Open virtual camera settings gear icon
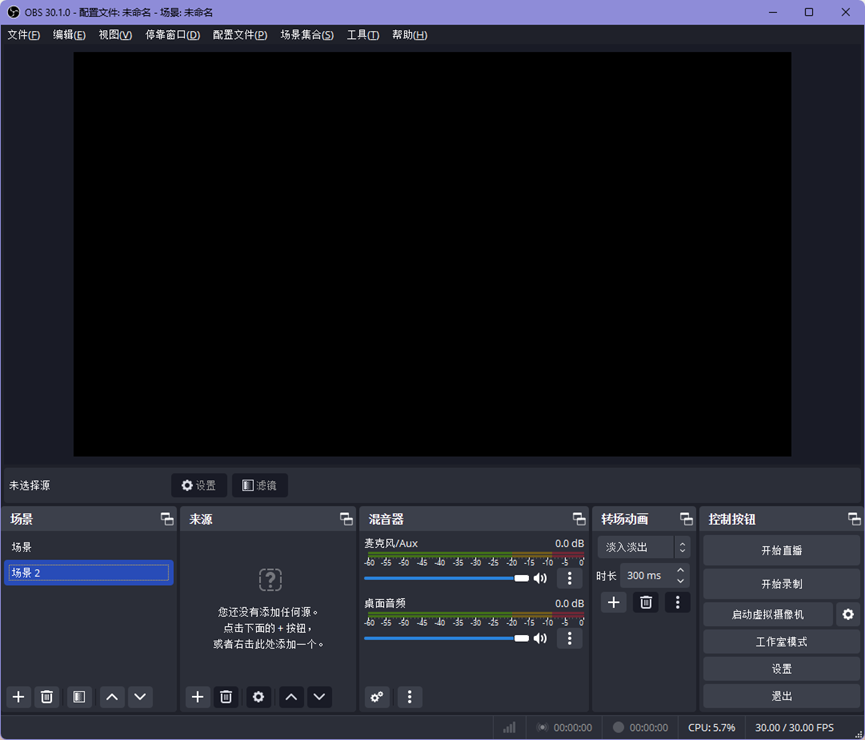This screenshot has height=740, width=865. coord(848,614)
